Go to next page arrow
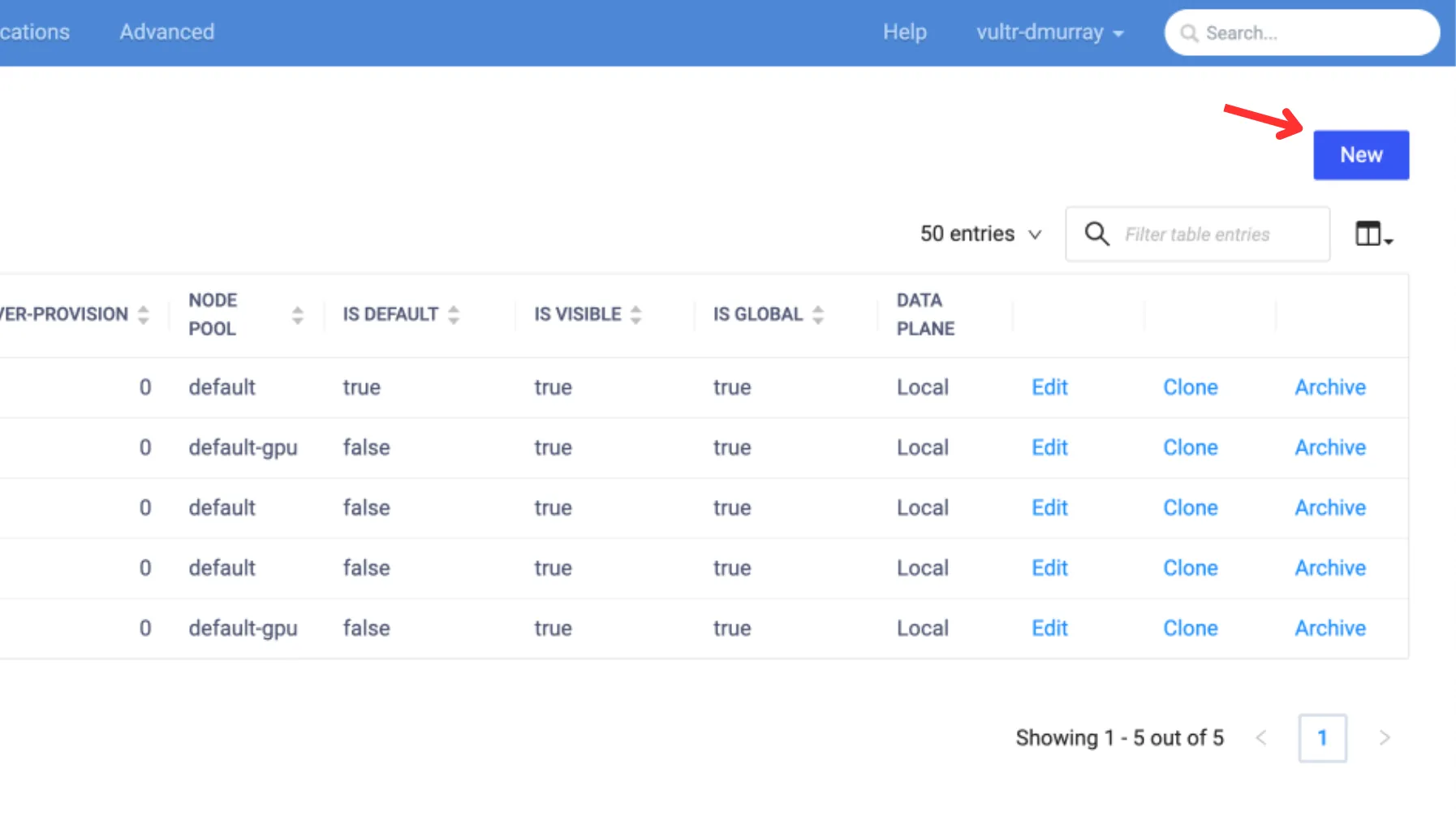The image size is (1456, 825). tap(1385, 737)
